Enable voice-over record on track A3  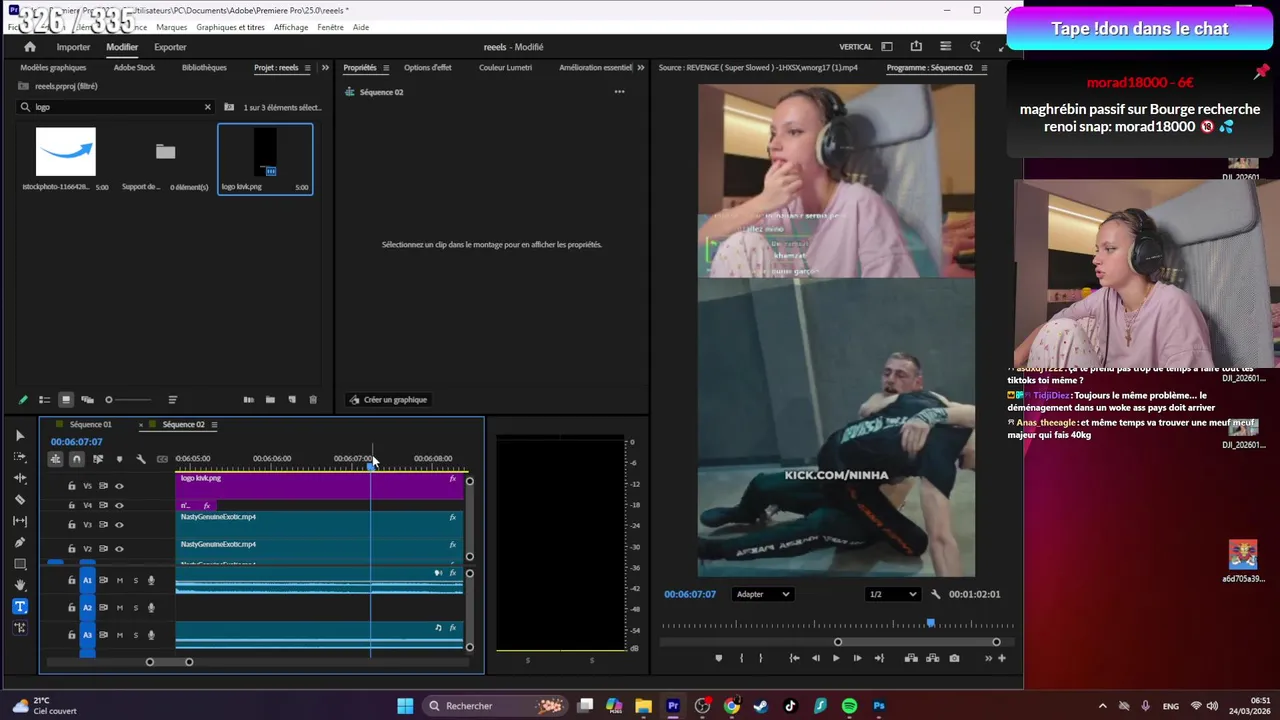click(x=151, y=635)
